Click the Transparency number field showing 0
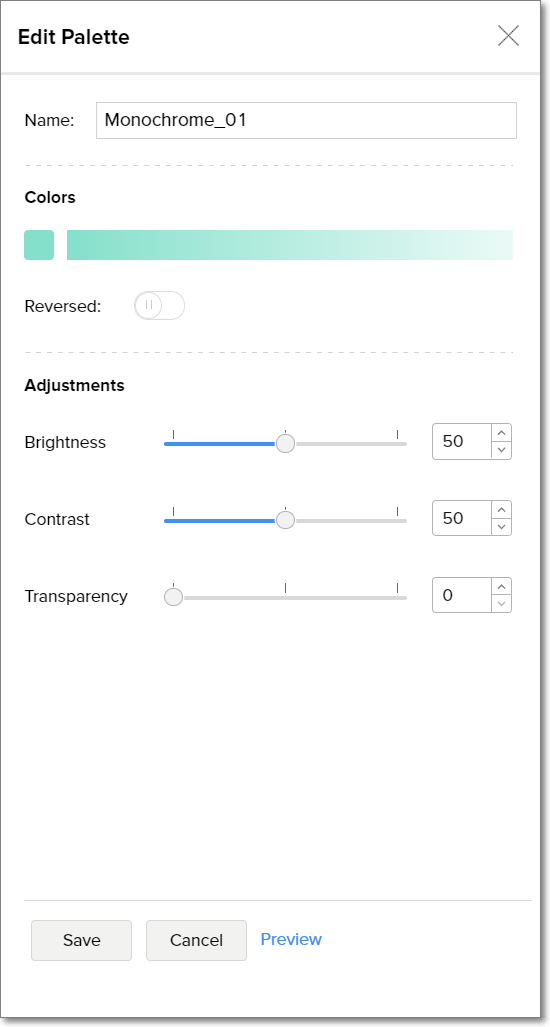The width and height of the screenshot is (550, 1027). click(462, 595)
